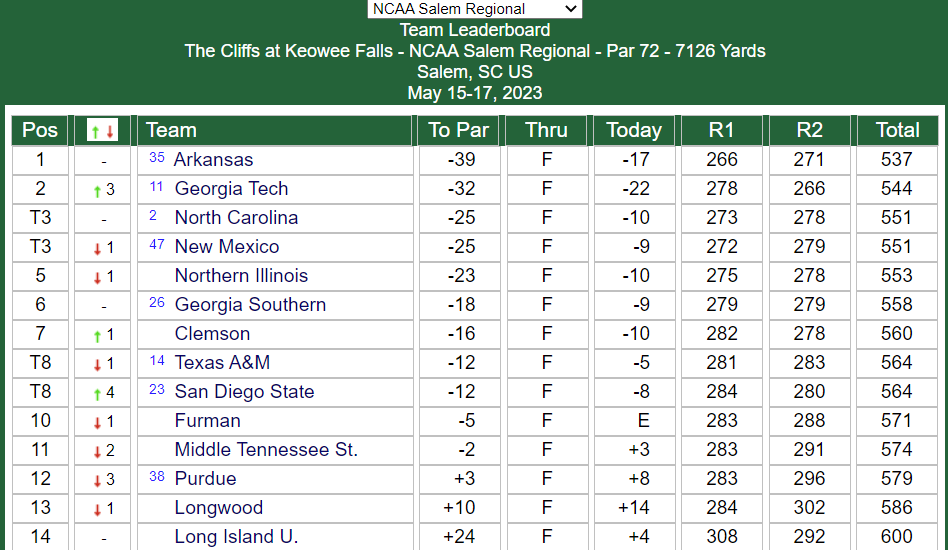Click the up/down arrows movement column header
Screen dimensions: 948x550
tap(102, 131)
